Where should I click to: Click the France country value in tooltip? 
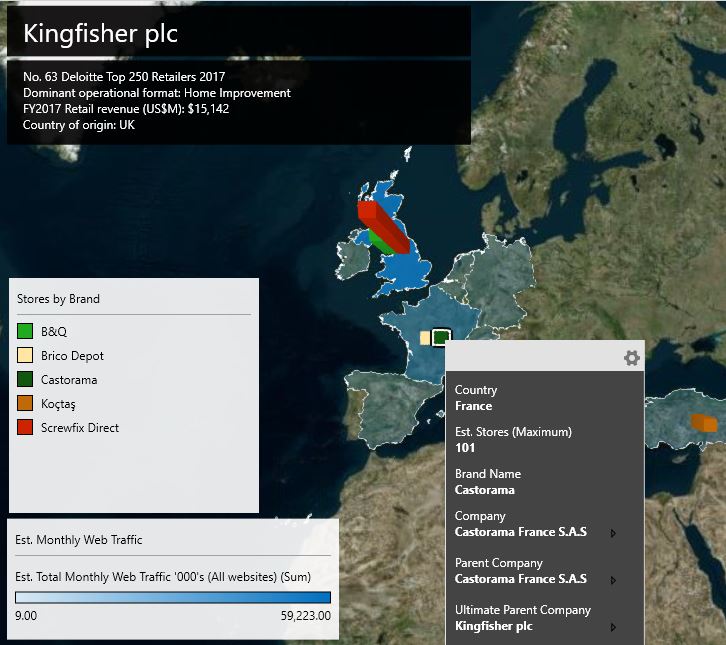(473, 406)
